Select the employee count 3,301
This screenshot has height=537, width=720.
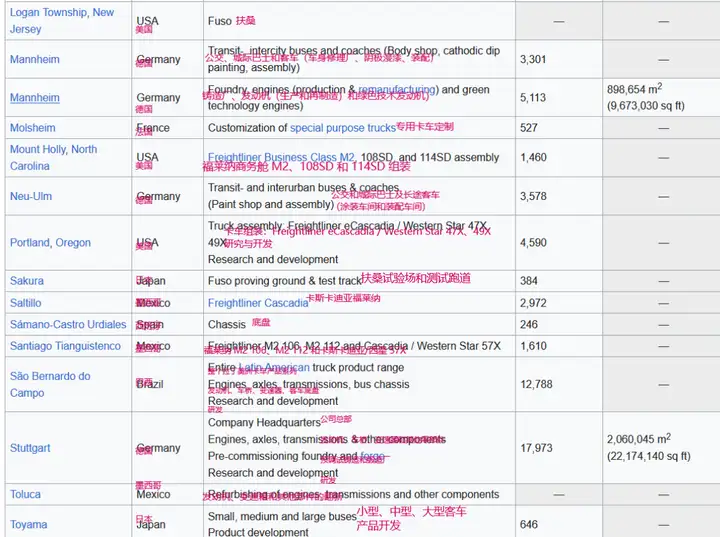click(533, 59)
